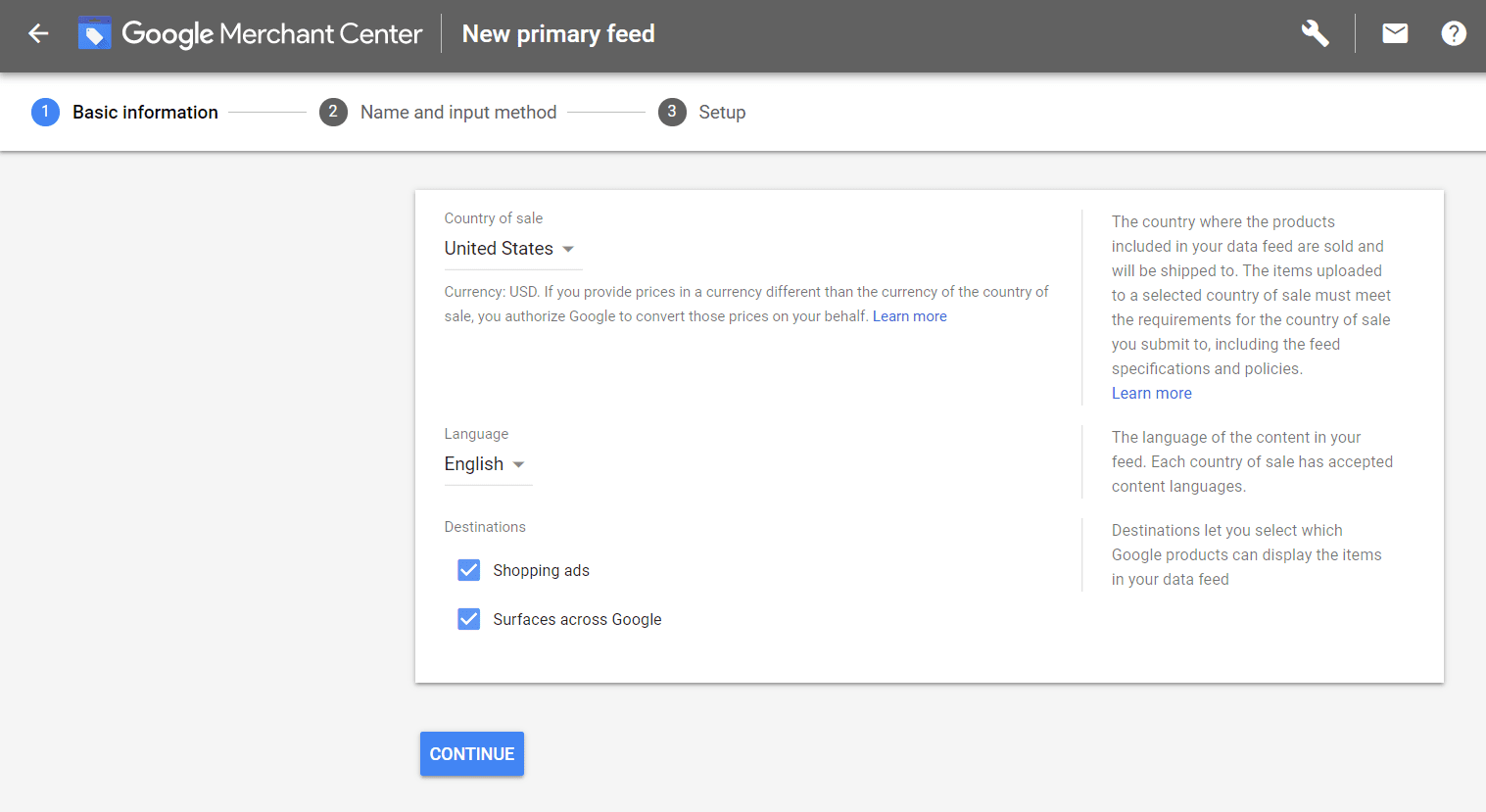
Task: Uncheck the Shopping ads checkbox
Action: (x=469, y=570)
